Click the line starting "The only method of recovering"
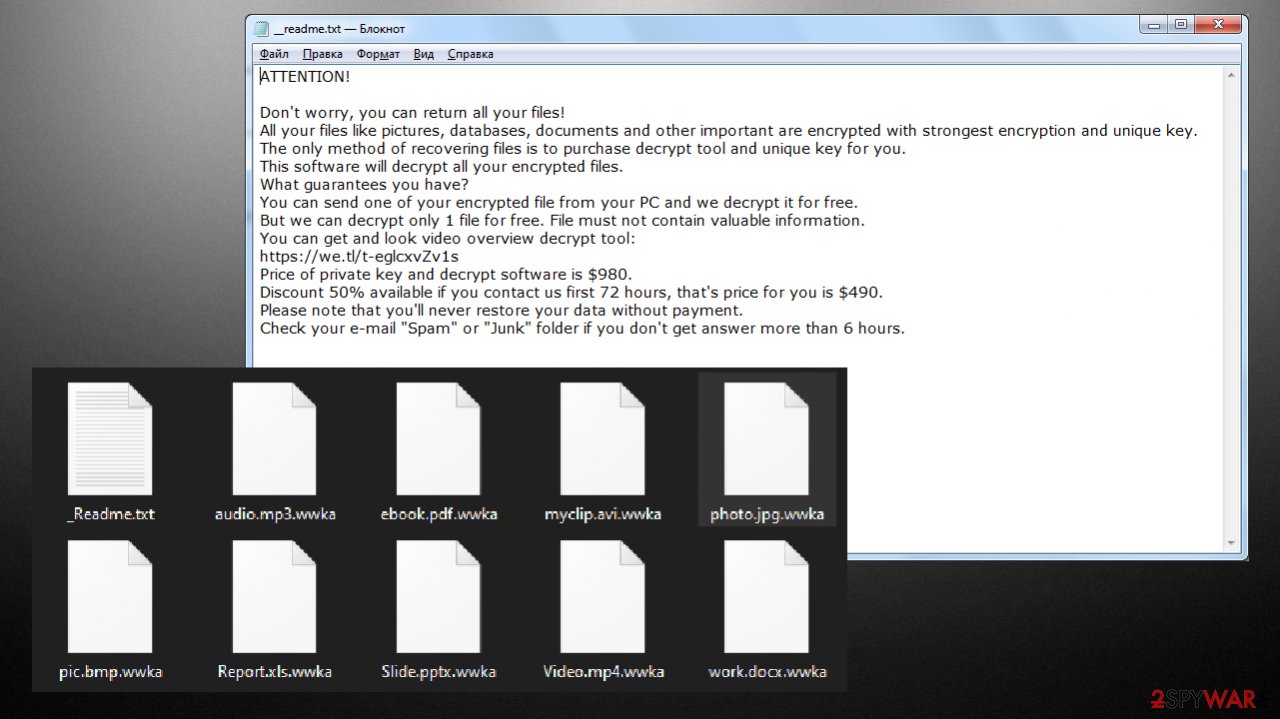 [x=582, y=149]
